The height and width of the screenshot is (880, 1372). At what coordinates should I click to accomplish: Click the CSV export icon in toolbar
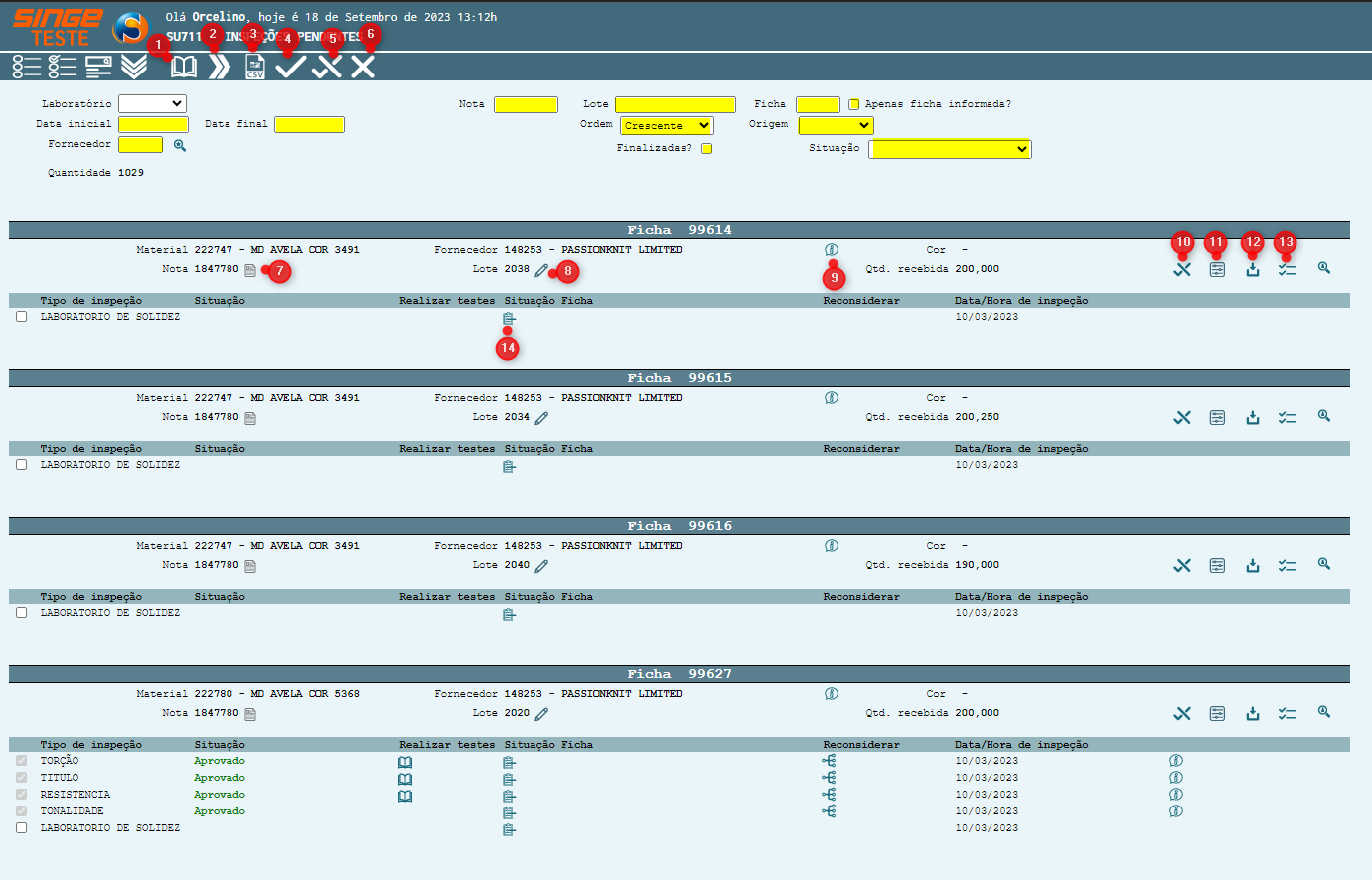point(255,68)
